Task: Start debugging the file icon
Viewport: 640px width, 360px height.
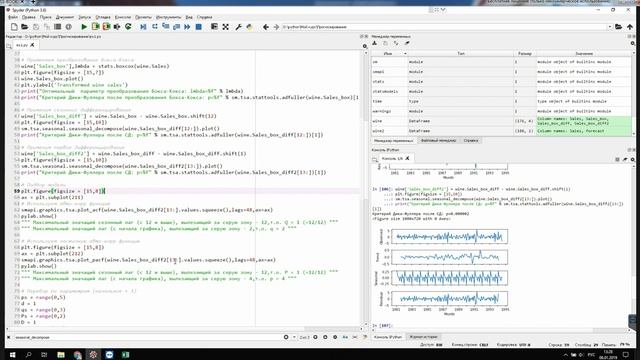Action: pos(143,27)
